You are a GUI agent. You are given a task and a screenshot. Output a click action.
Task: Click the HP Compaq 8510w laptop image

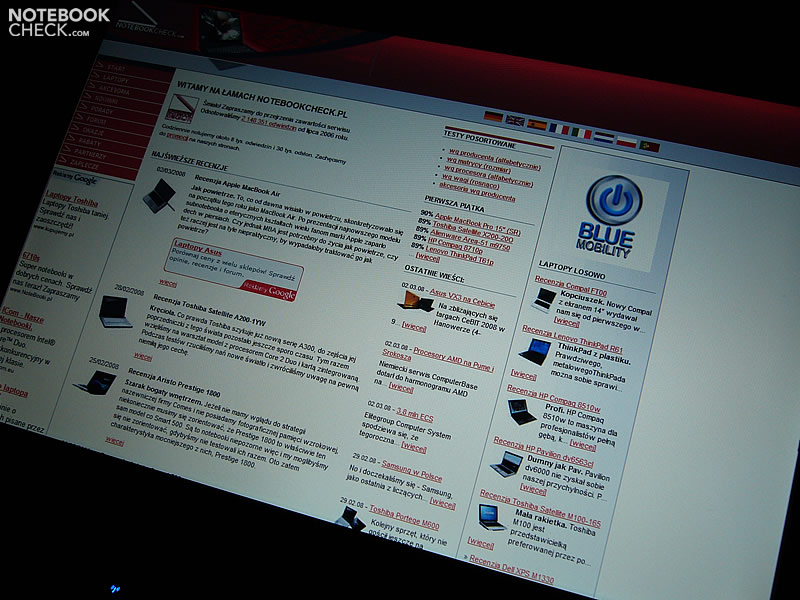pos(521,412)
